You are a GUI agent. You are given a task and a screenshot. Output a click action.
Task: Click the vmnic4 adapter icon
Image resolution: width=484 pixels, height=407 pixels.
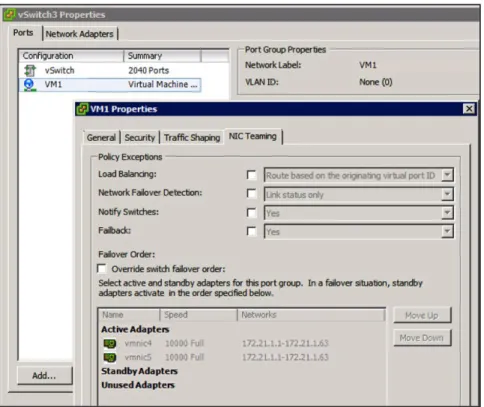(x=110, y=343)
